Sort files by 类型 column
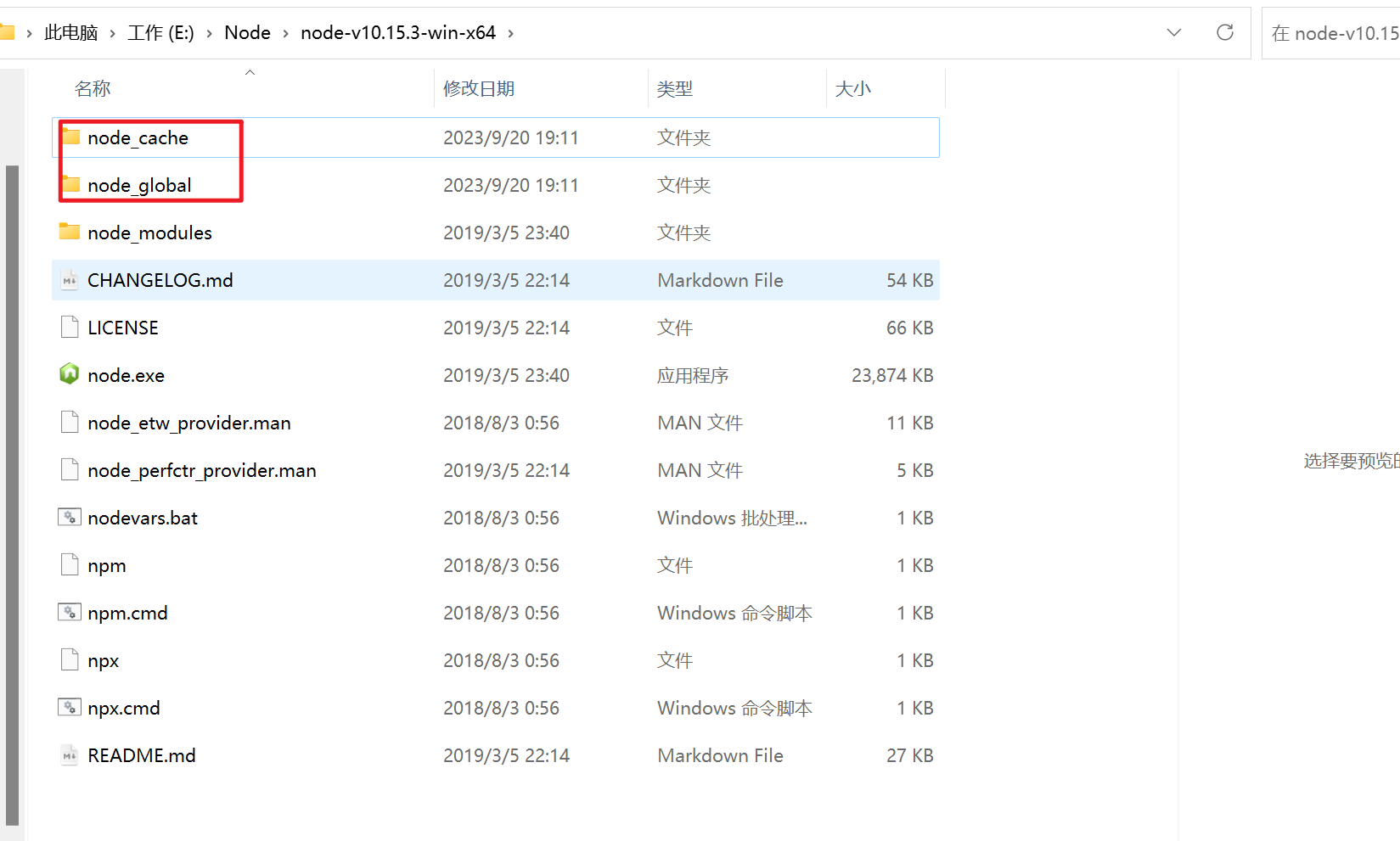The image size is (1400, 841). point(675,88)
